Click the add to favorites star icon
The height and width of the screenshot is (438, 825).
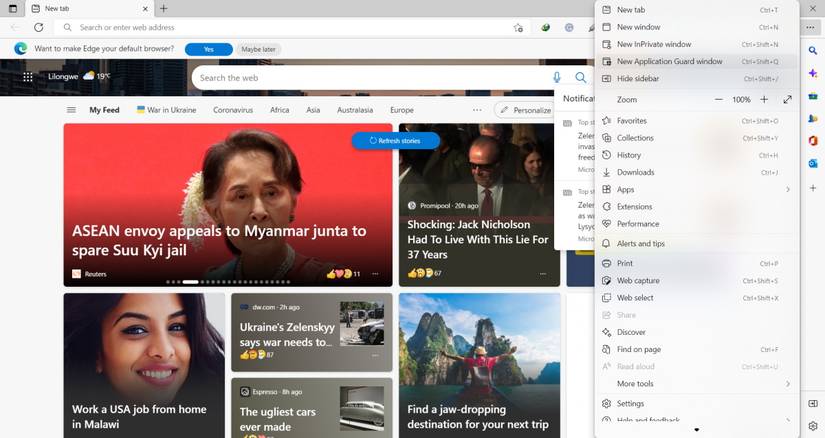pos(518,28)
